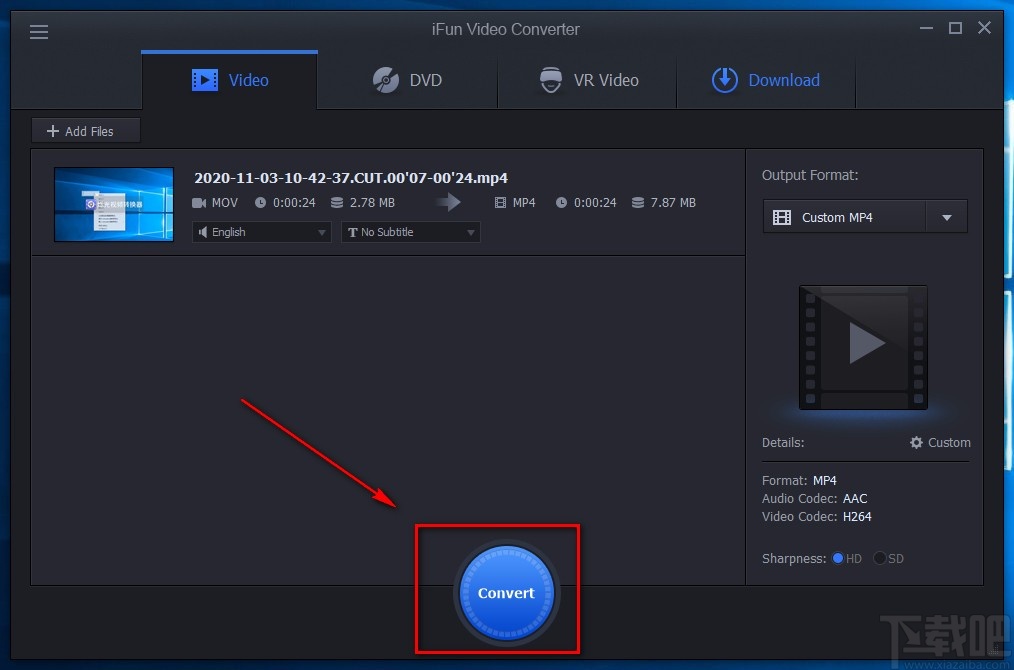Screen dimensions: 1014x670
Task: Open the English audio track dropdown
Action: tap(262, 232)
